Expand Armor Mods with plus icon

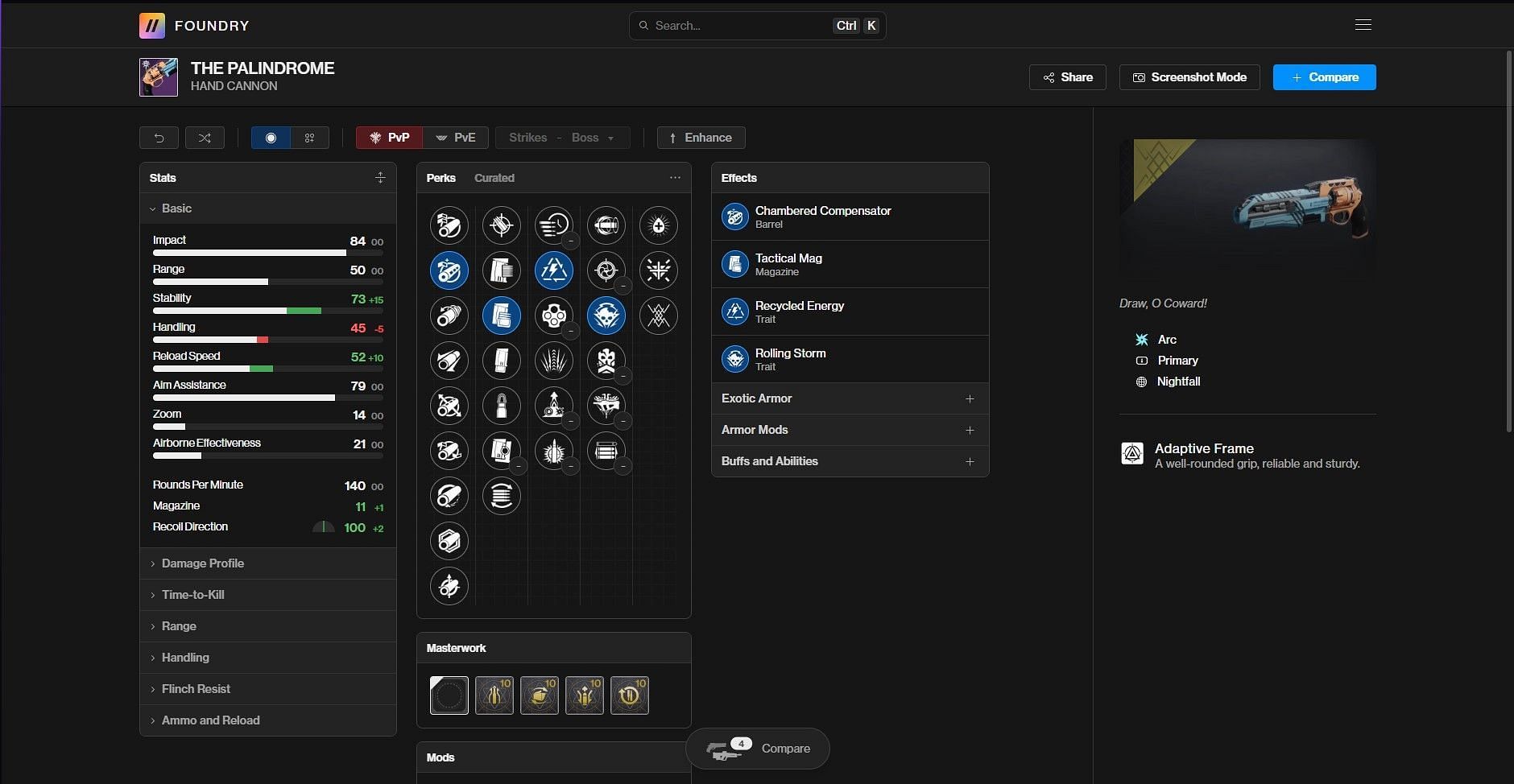pos(970,430)
